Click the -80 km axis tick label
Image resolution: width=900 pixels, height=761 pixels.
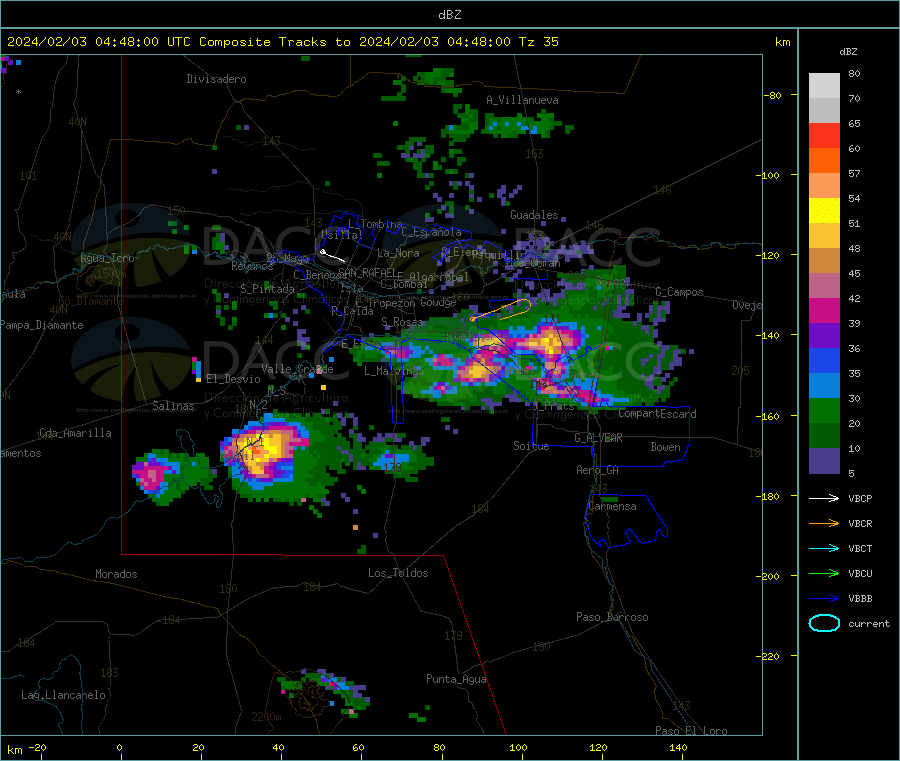(773, 95)
